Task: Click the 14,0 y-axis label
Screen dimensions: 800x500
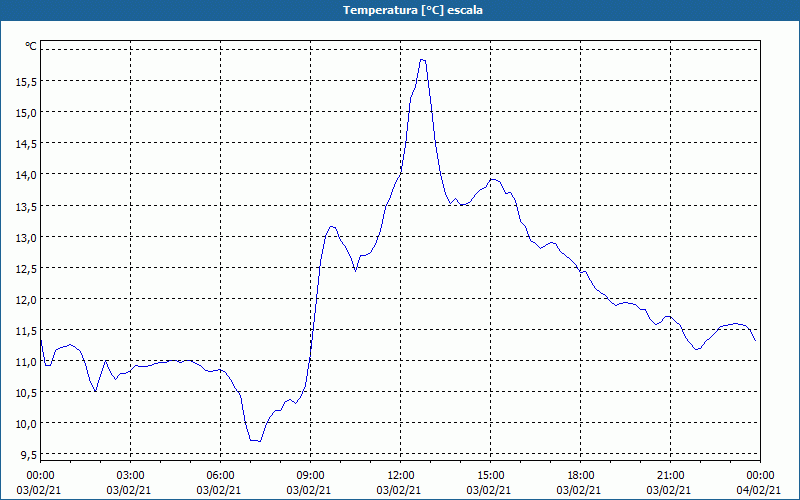Action: tap(26, 175)
